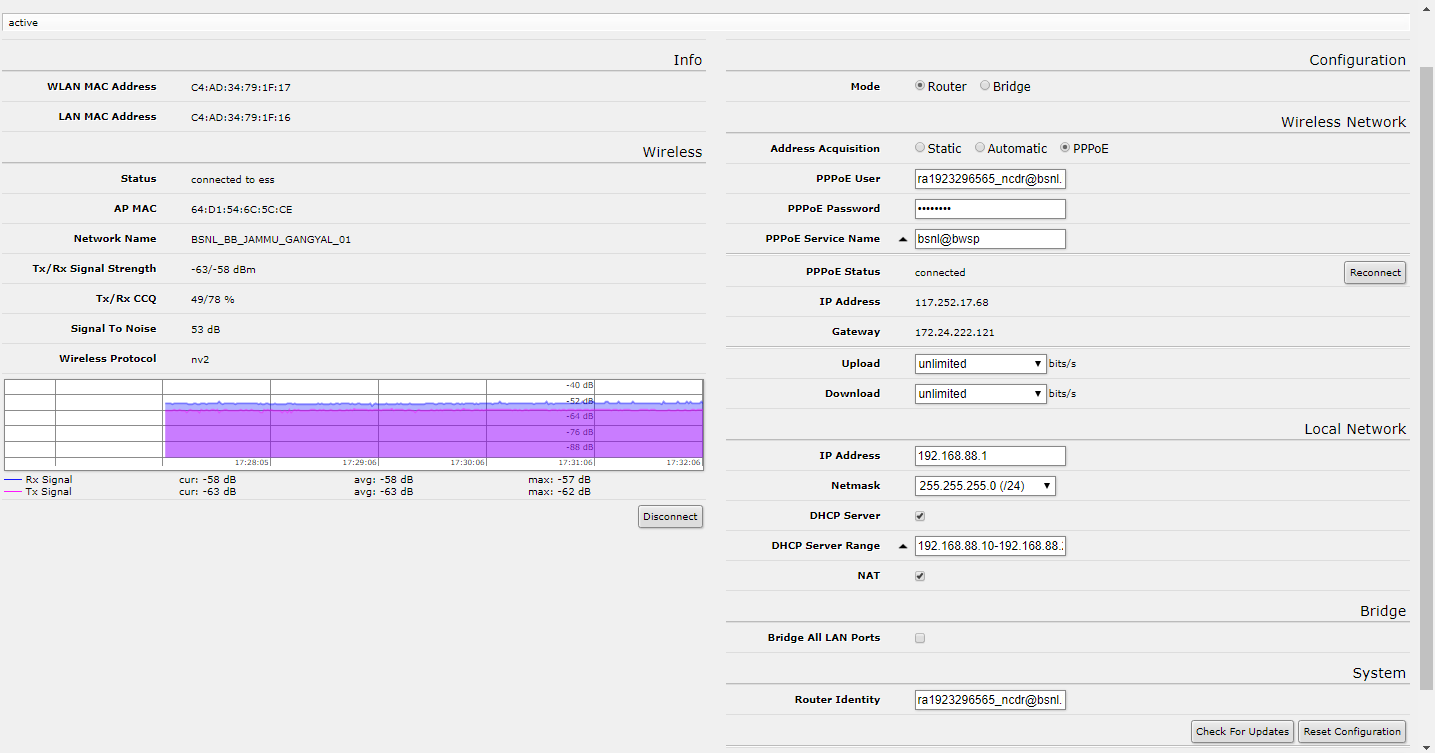Screen dimensions: 1435x753
Task: Choose Automatic address acquisition
Action: click(x=980, y=147)
